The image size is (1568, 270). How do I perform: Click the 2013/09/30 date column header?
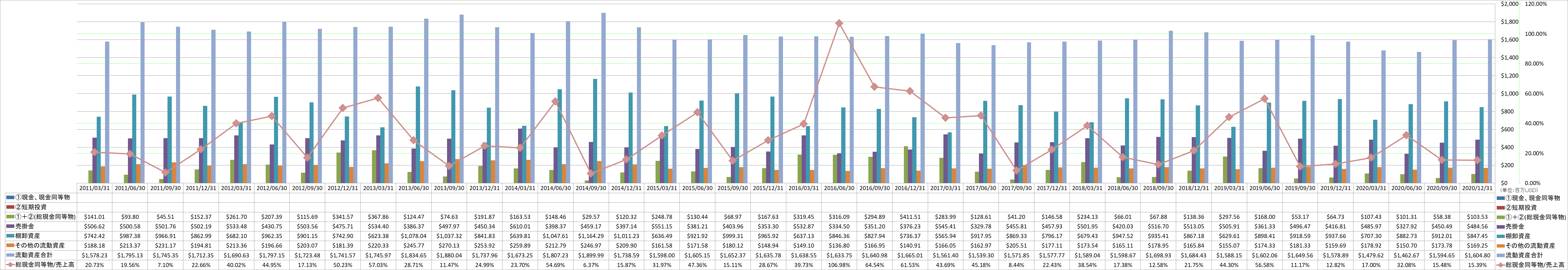point(449,188)
